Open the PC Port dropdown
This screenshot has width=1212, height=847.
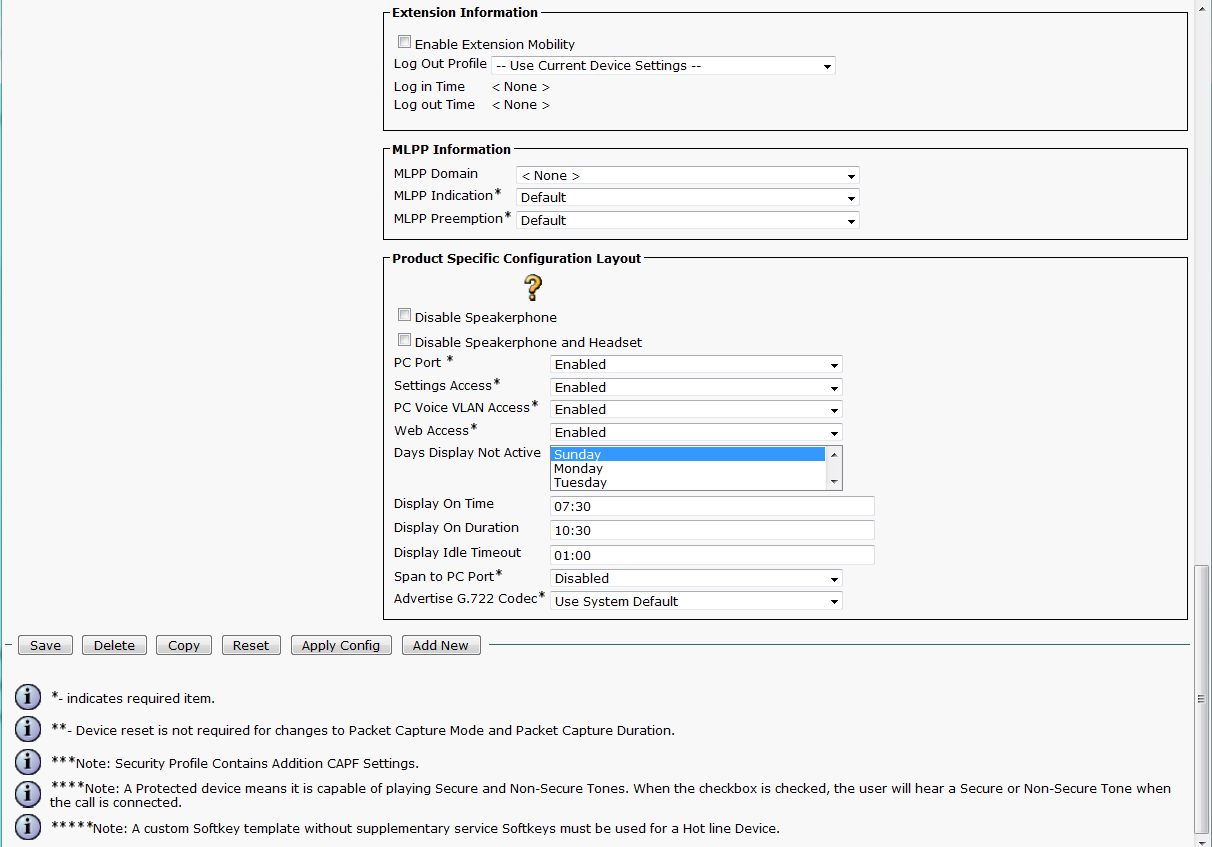coord(696,365)
